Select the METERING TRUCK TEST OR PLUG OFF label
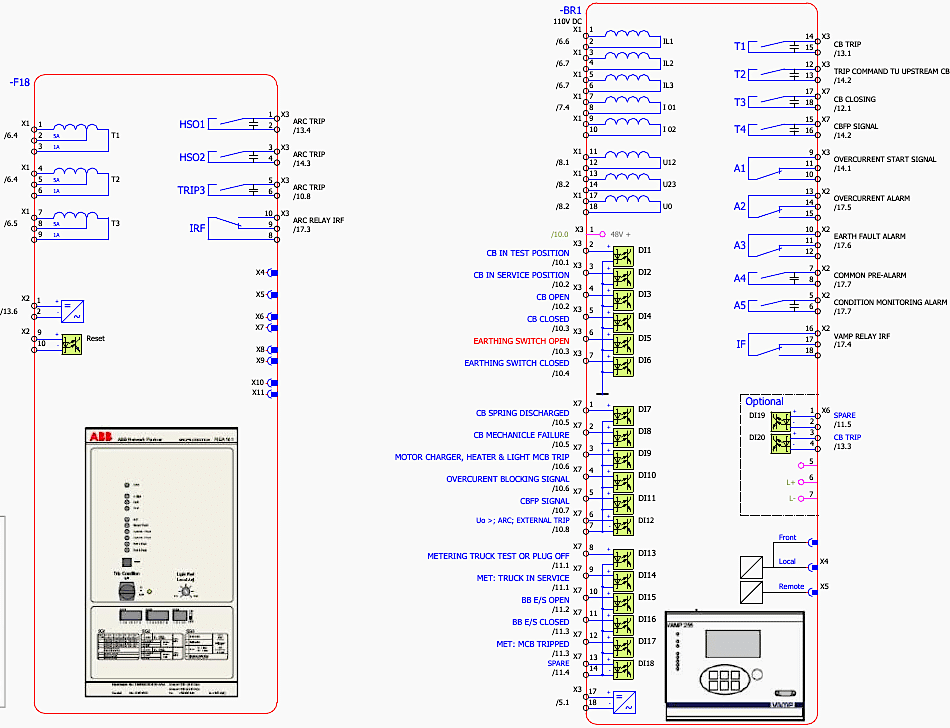The height and width of the screenshot is (728, 950). click(498, 556)
